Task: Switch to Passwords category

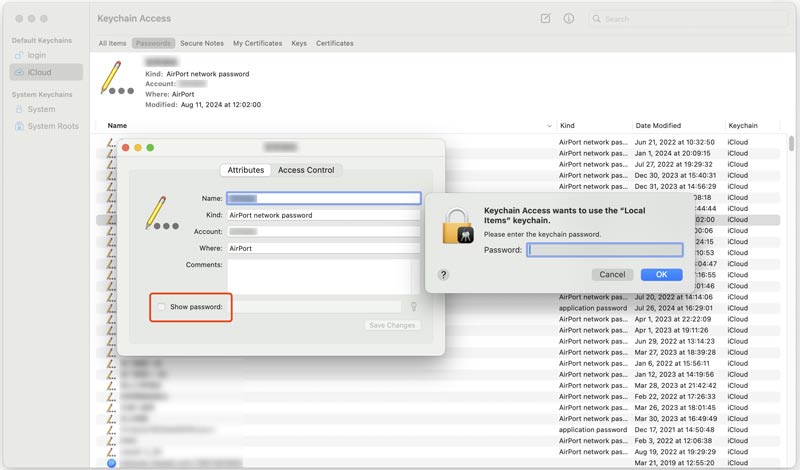Action: (153, 43)
